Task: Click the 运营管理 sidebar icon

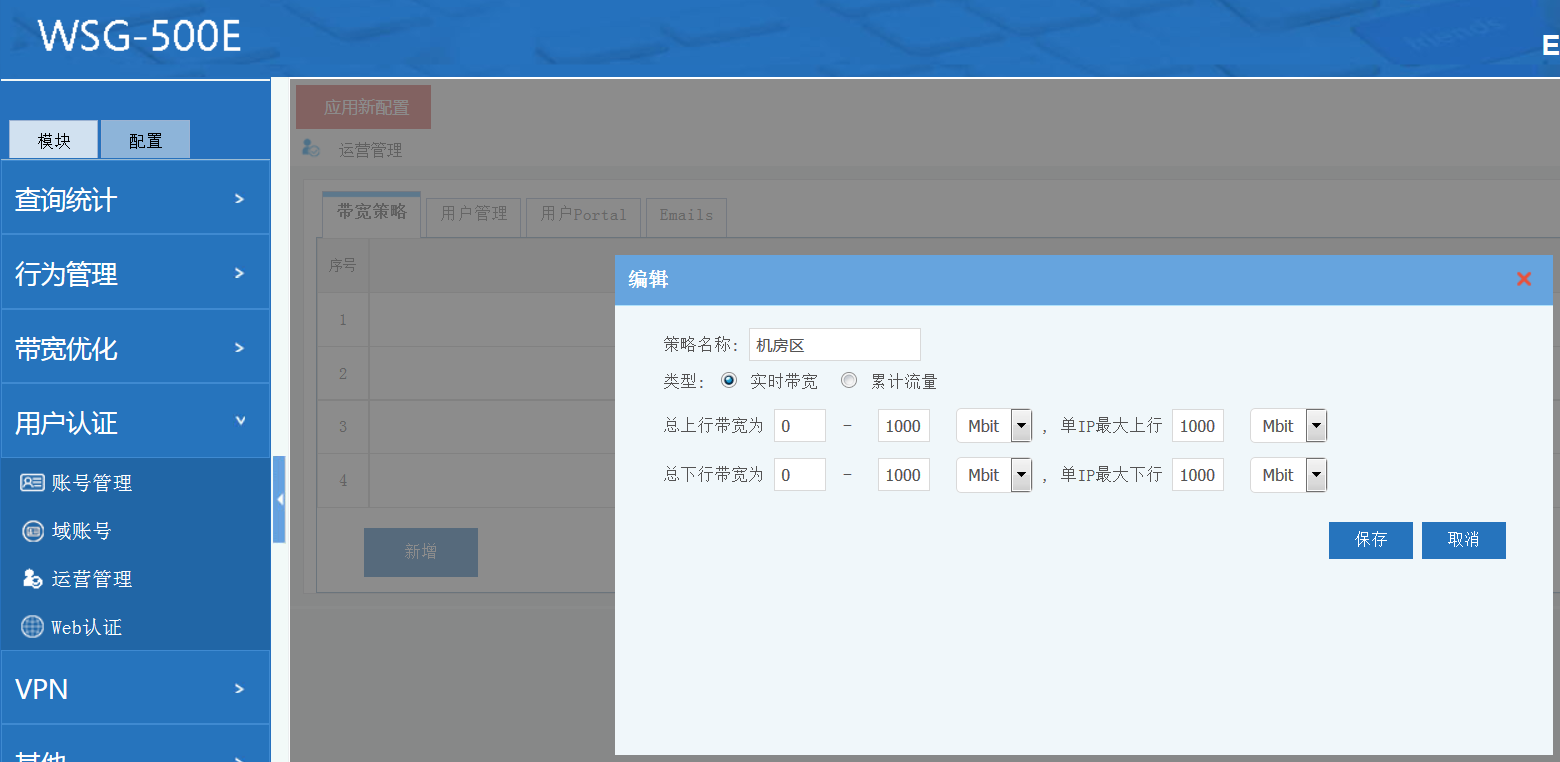Action: (x=32, y=579)
